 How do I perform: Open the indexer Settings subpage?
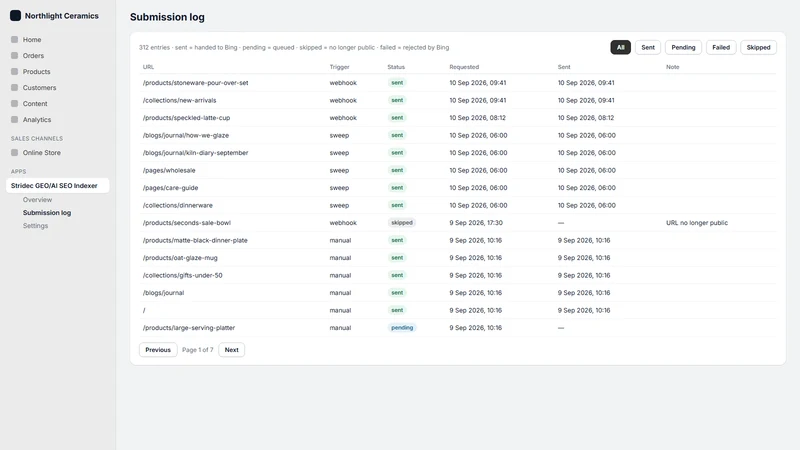pos(35,226)
